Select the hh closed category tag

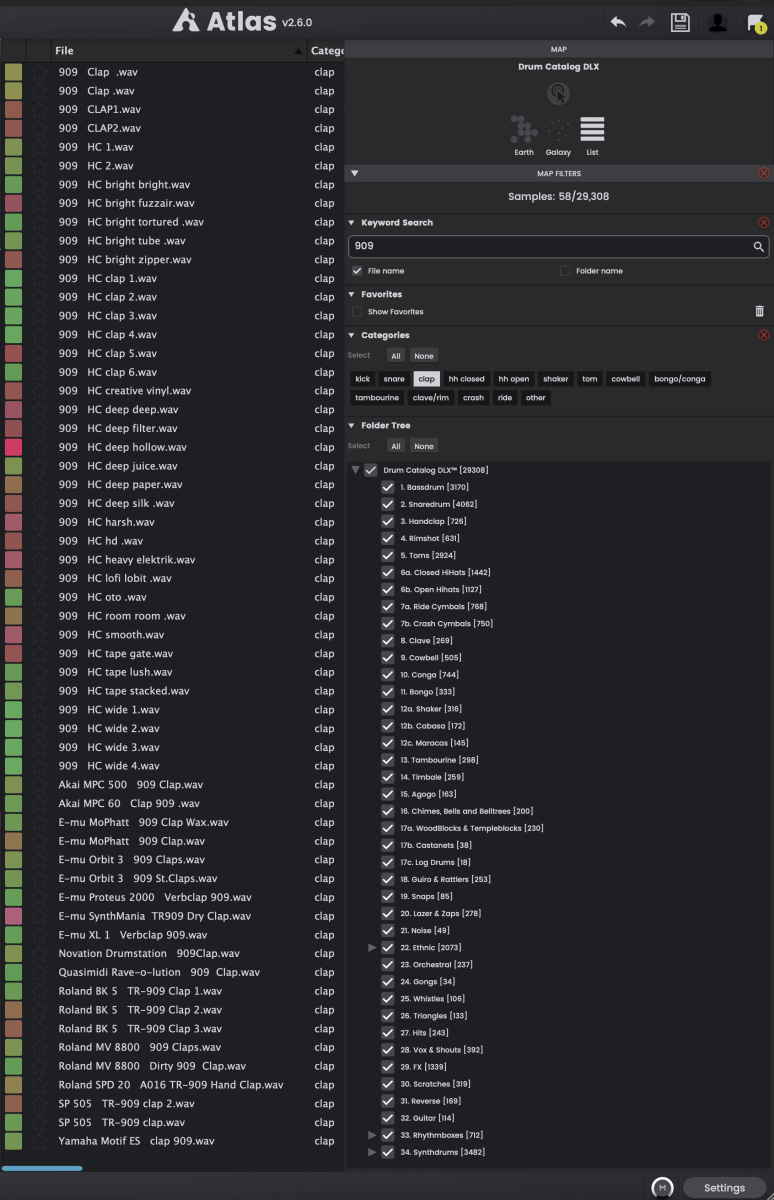tap(466, 379)
